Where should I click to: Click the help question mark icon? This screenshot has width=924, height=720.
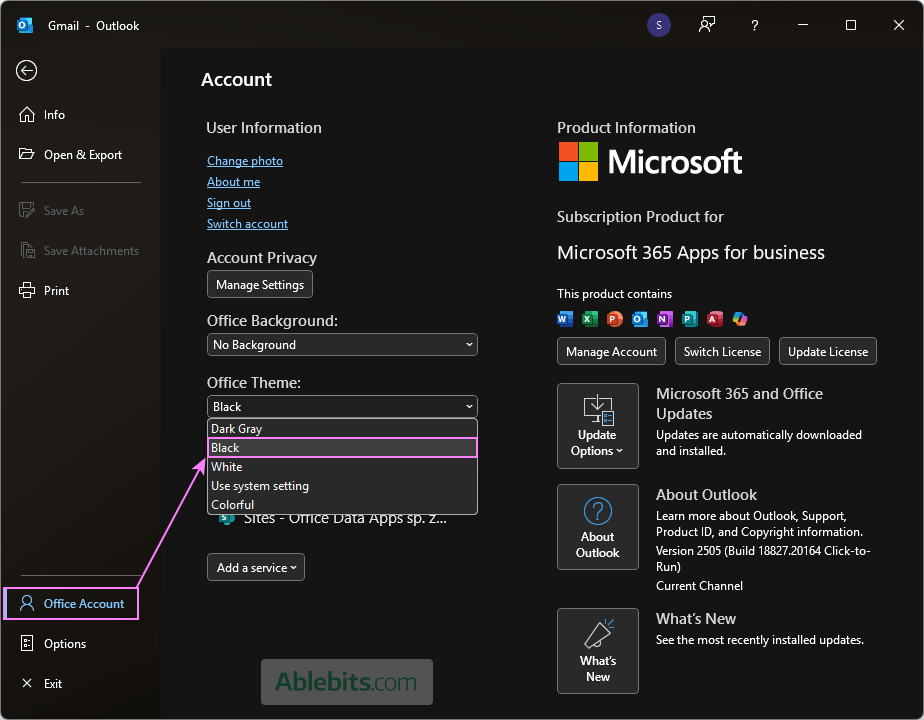(x=754, y=25)
